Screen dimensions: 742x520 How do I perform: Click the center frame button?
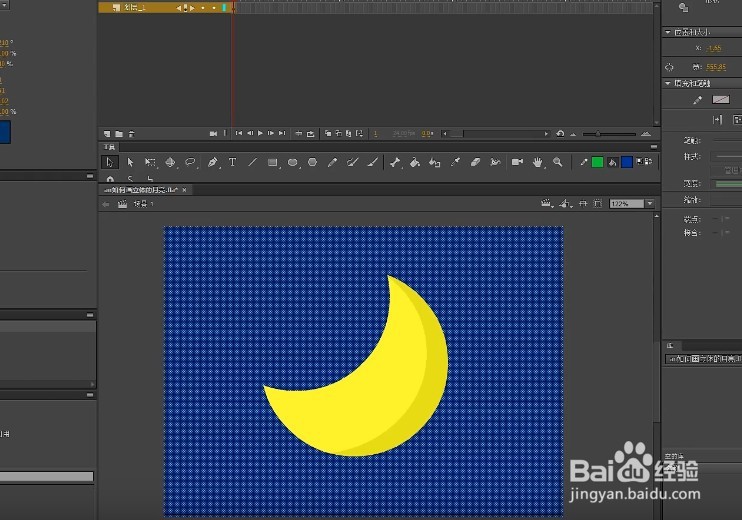click(x=299, y=134)
